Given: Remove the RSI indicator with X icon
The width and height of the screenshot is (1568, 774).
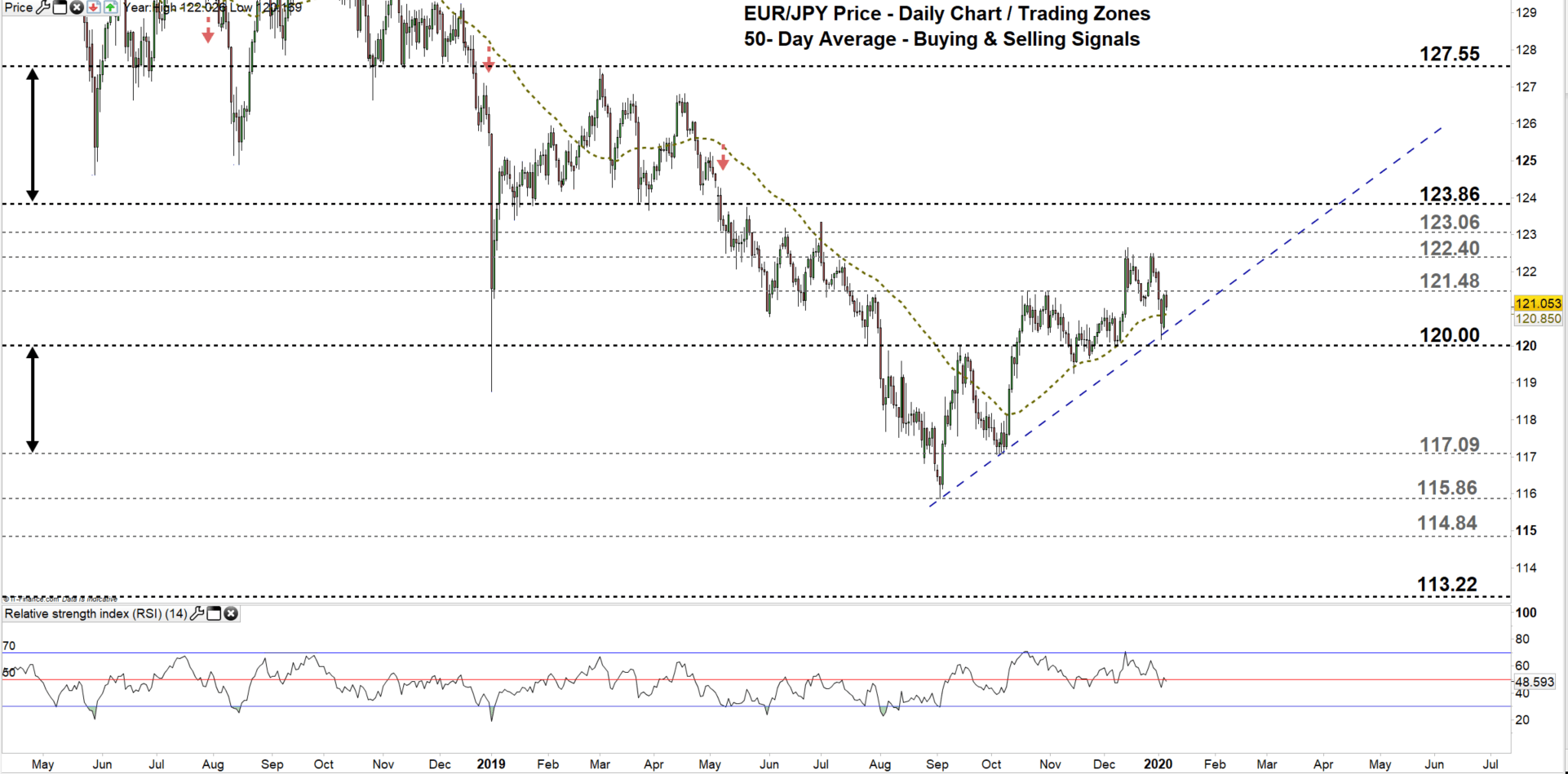Looking at the screenshot, I should [x=231, y=613].
